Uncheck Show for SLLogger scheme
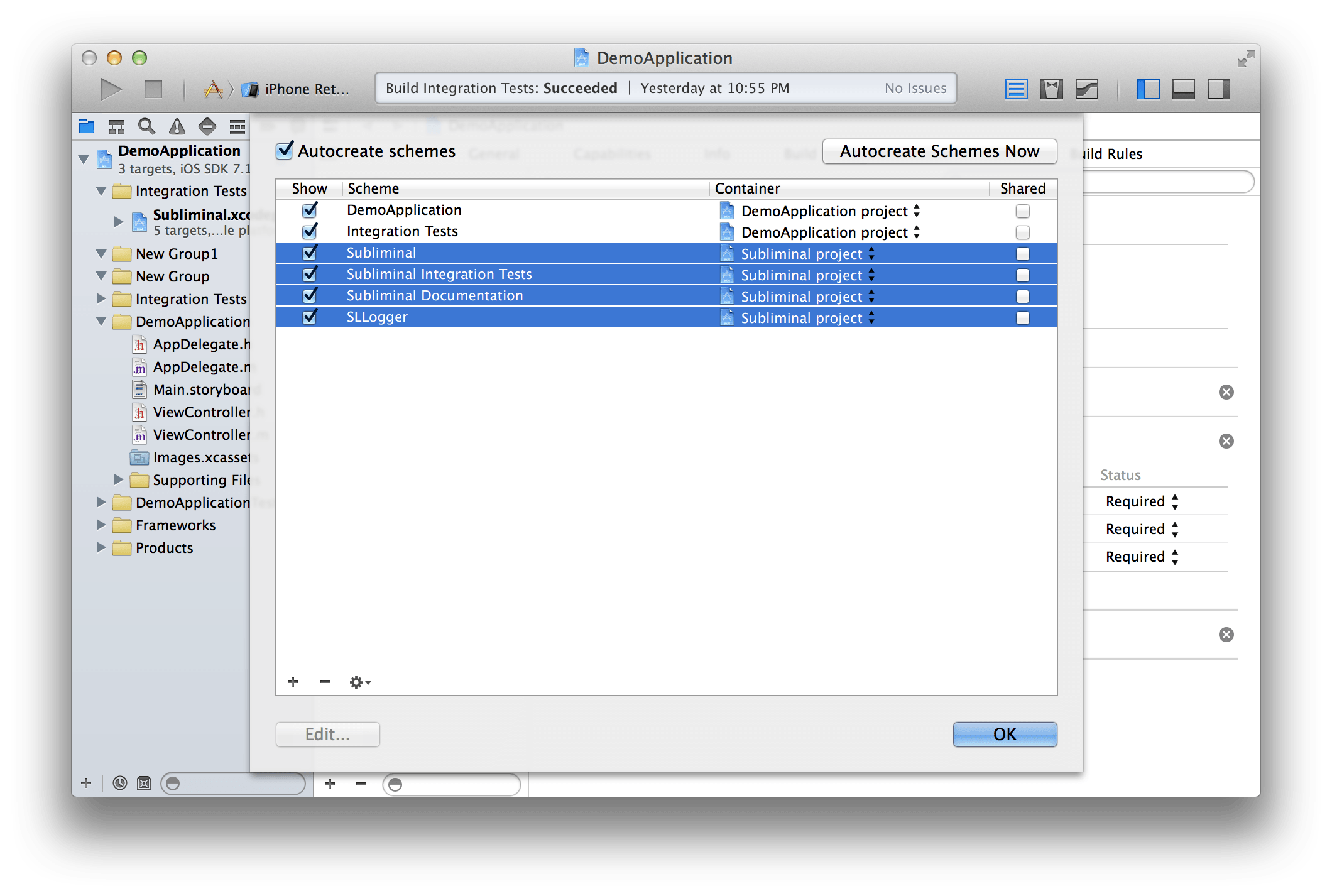1332x896 pixels. point(310,317)
